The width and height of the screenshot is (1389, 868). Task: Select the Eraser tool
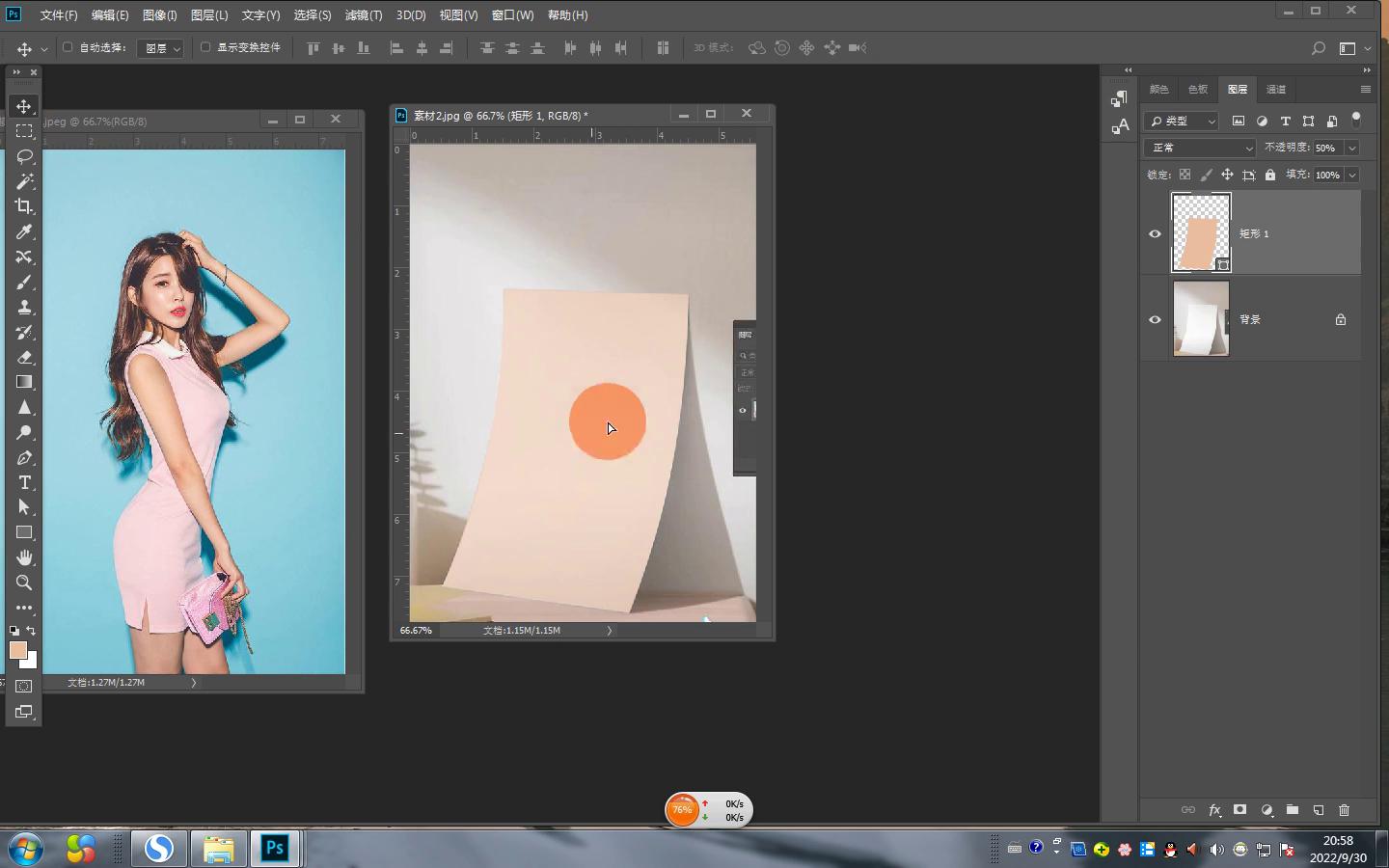[x=24, y=357]
